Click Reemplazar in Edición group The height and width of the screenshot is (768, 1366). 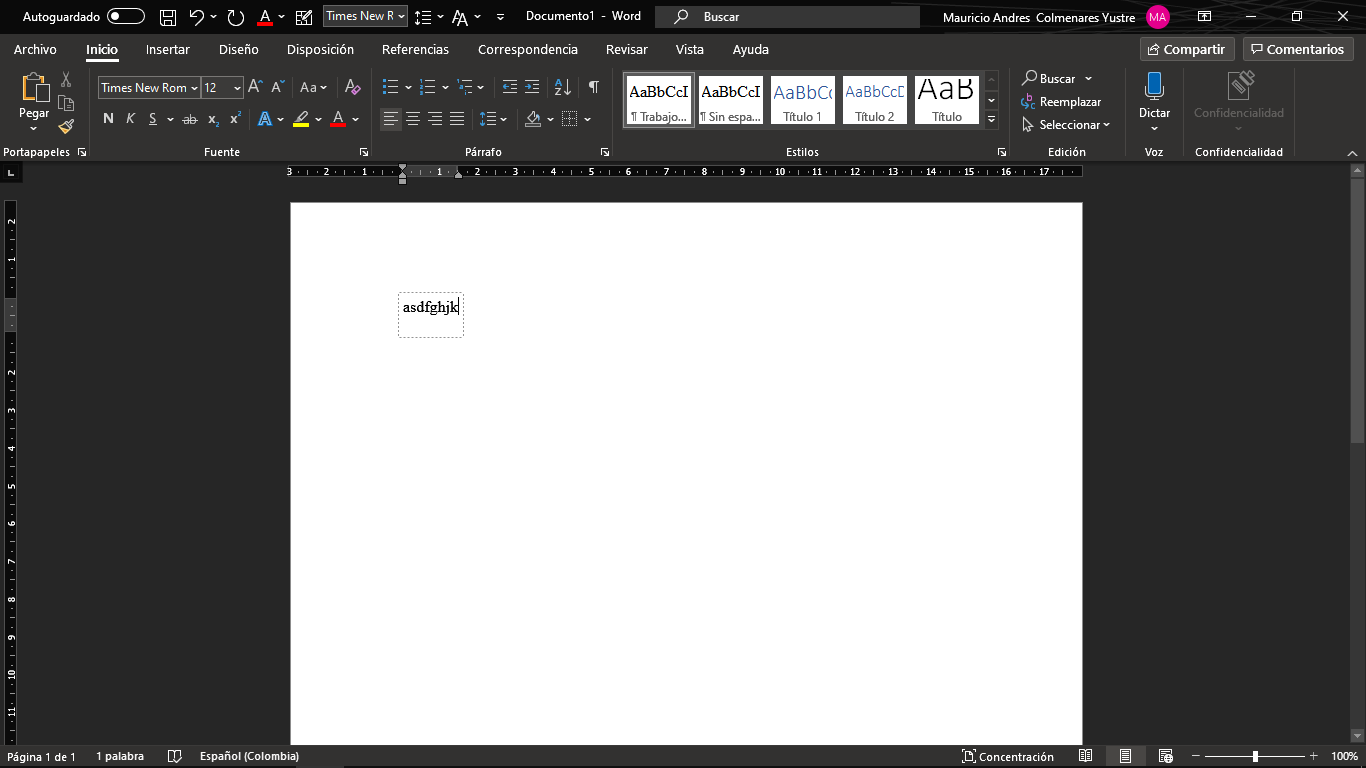[1061, 102]
